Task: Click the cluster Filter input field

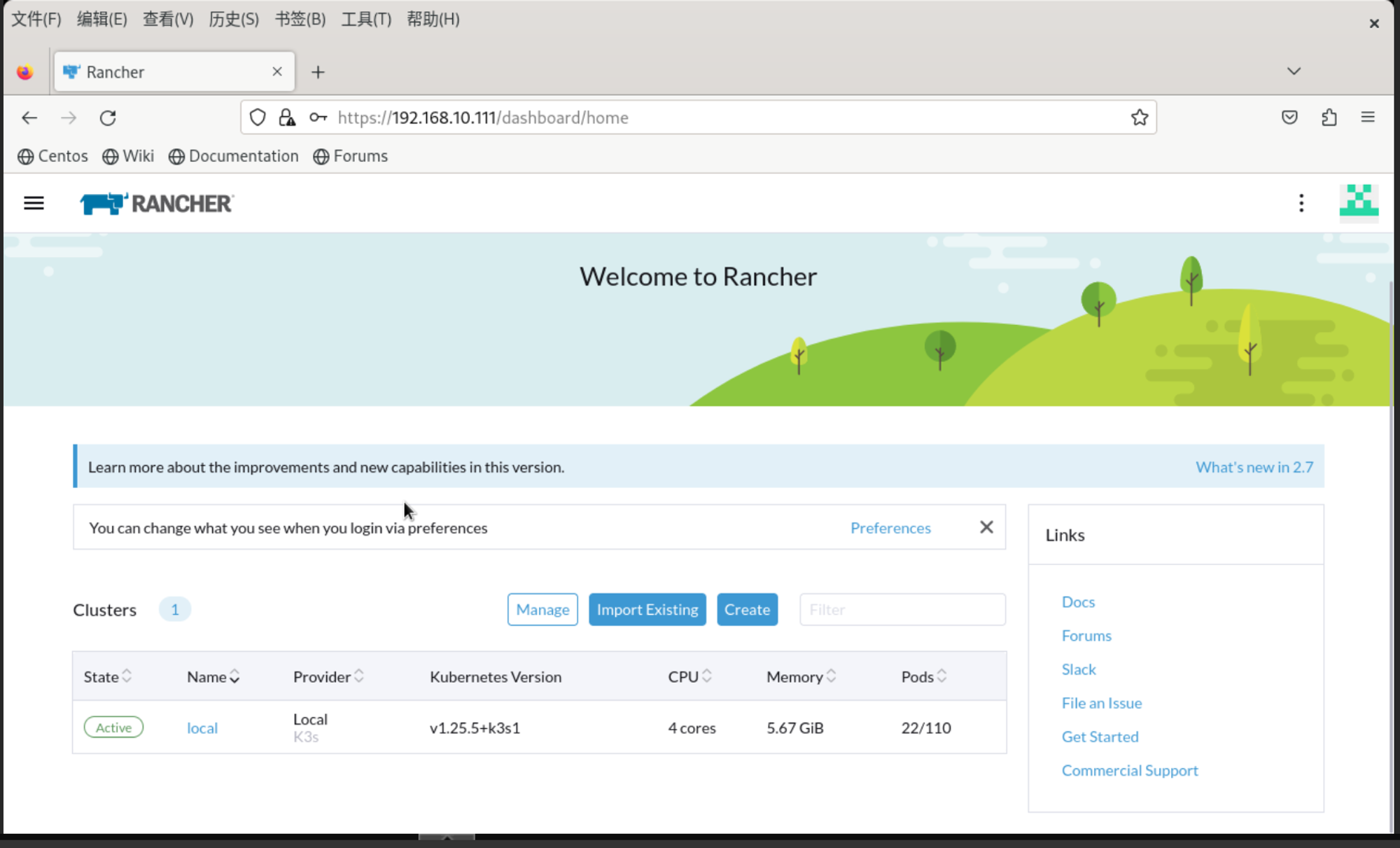Action: click(902, 609)
